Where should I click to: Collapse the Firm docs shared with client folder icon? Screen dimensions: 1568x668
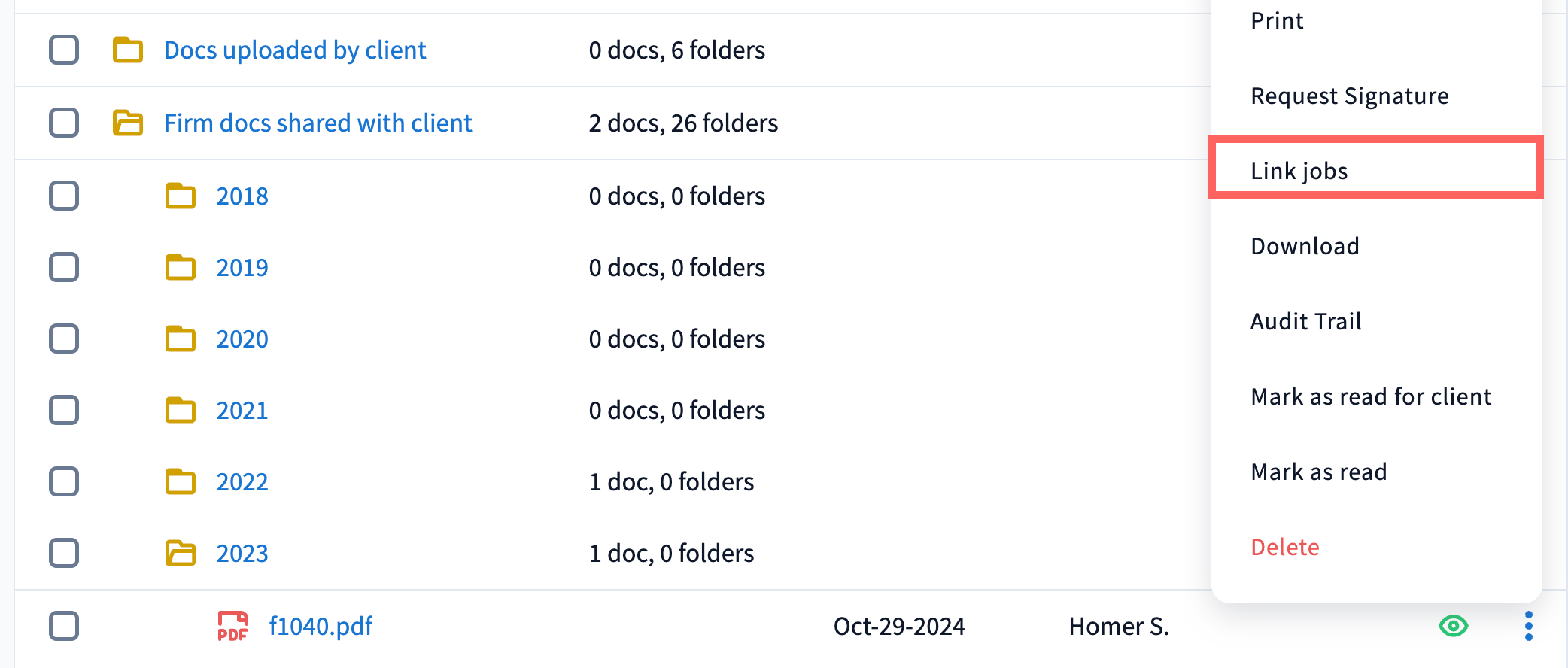tap(128, 123)
